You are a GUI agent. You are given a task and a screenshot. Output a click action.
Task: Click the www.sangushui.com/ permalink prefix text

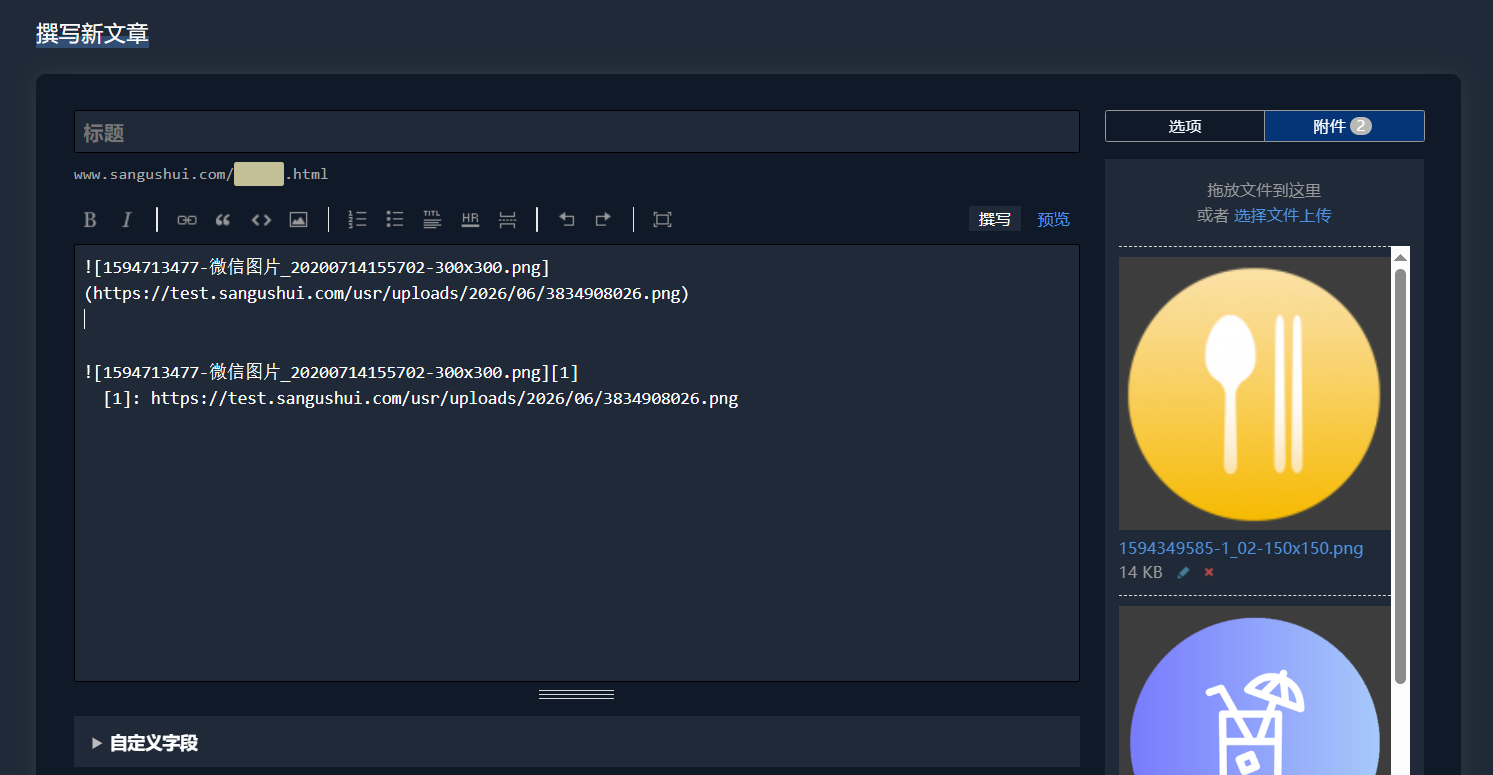(153, 174)
